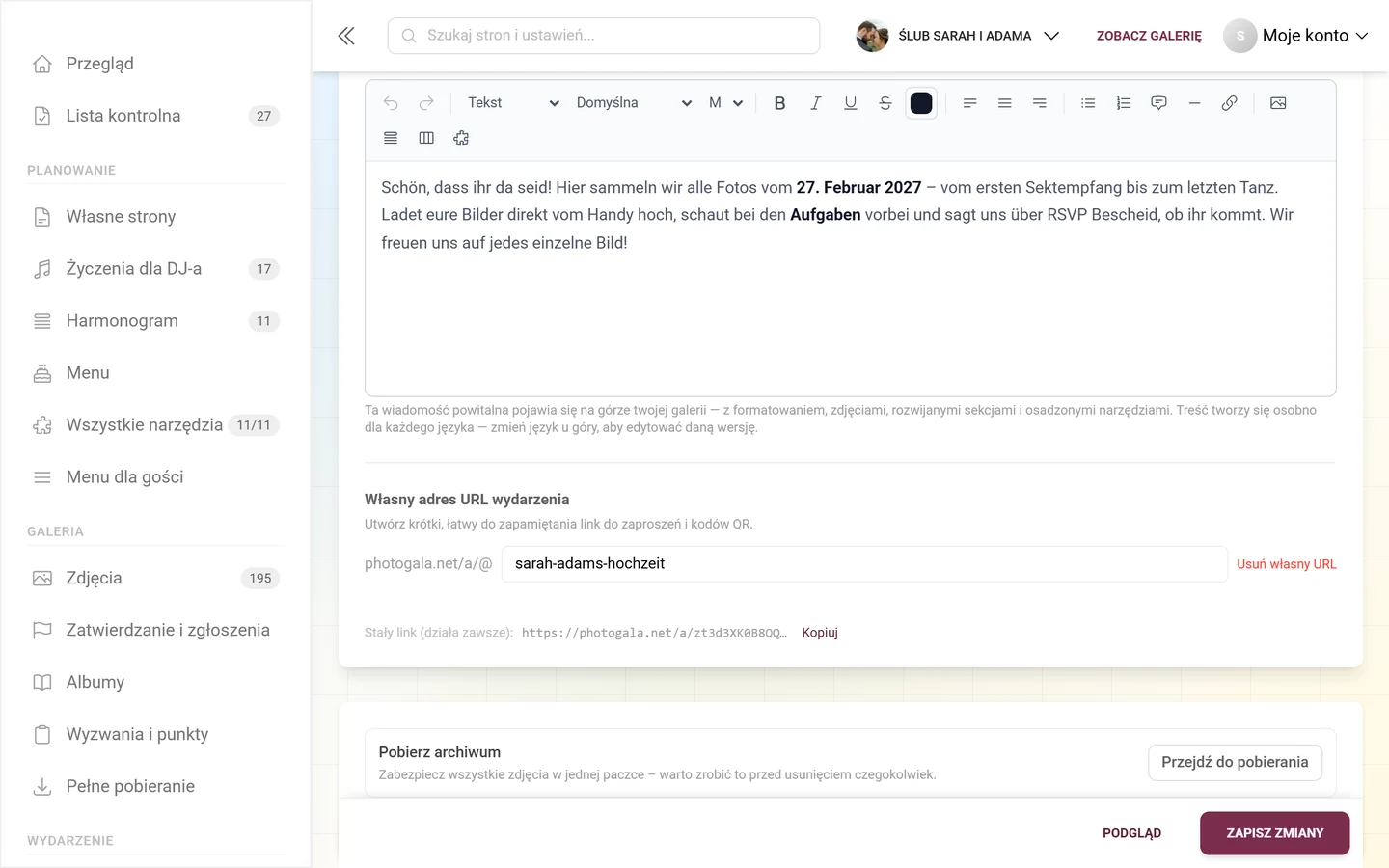
Task: Collapse the sidebar with the double chevron
Action: [346, 36]
